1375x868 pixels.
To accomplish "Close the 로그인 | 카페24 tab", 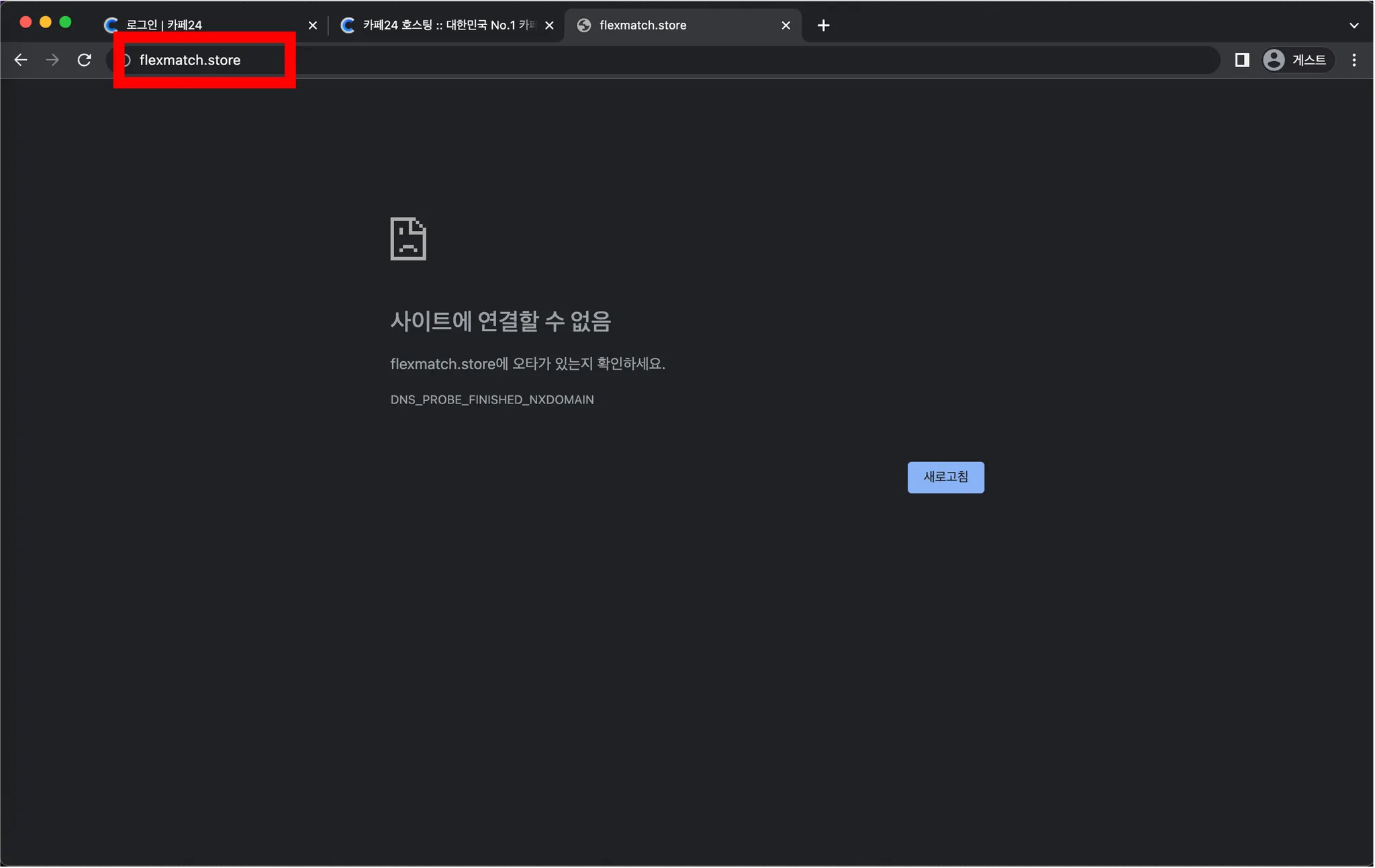I will (x=312, y=26).
